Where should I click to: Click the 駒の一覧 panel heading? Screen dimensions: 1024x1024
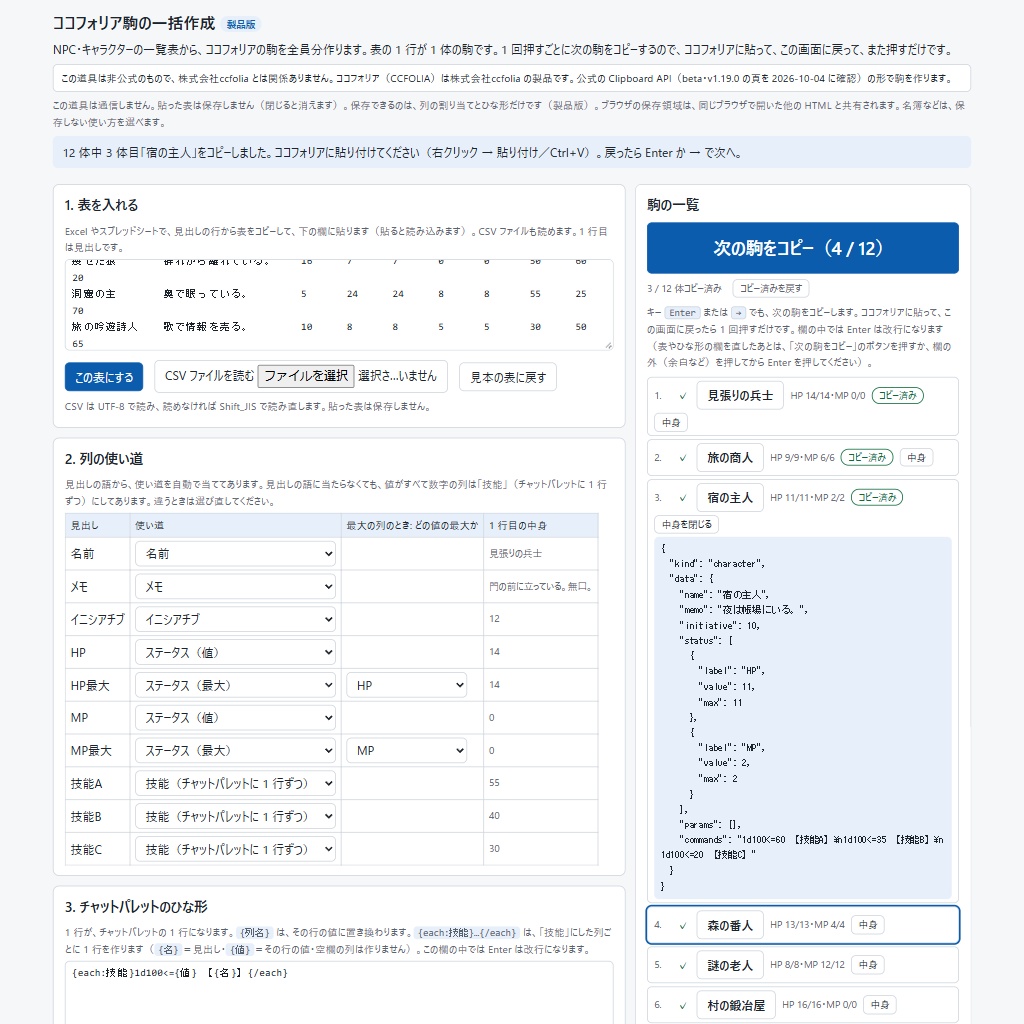tap(673, 205)
